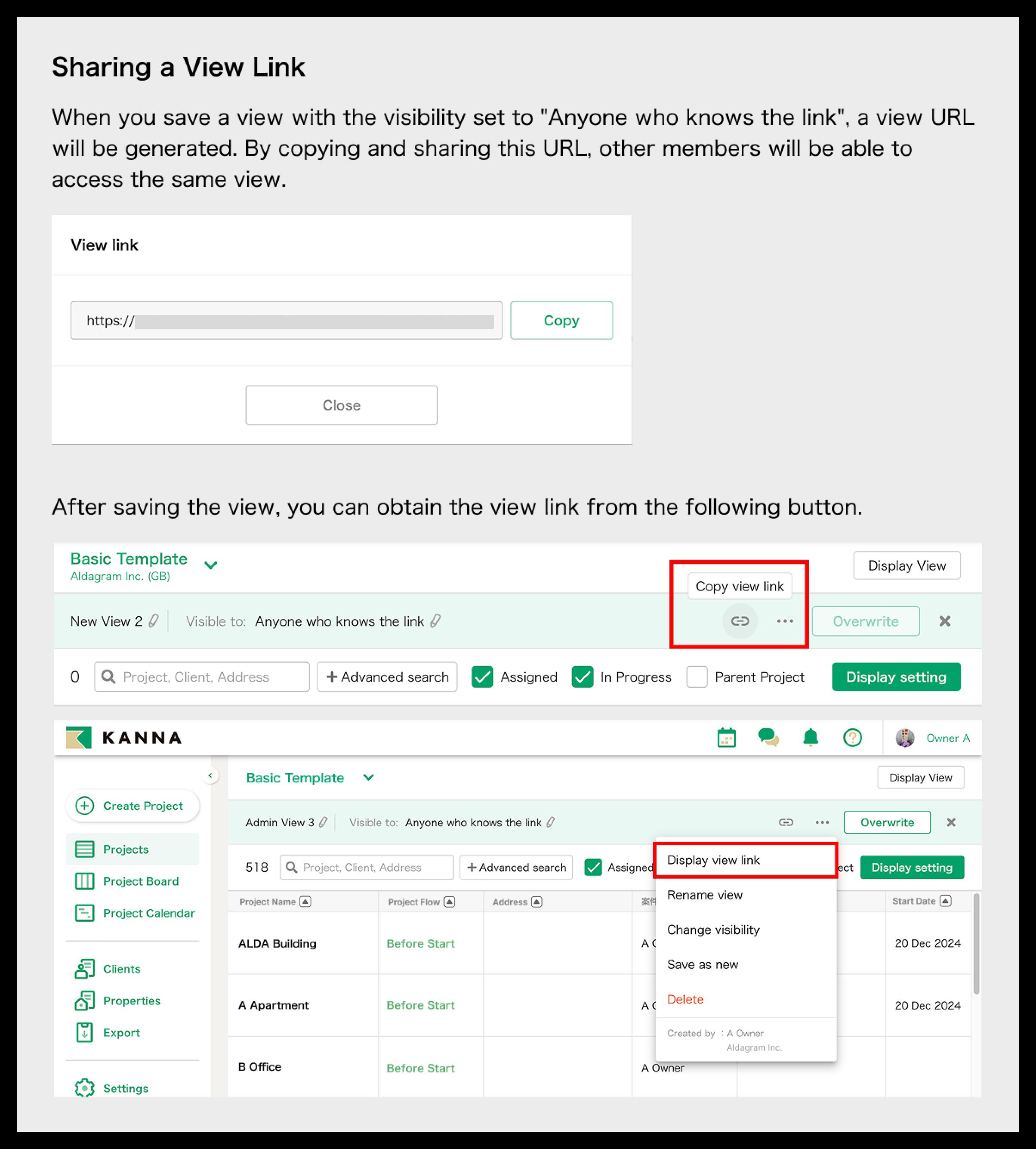Click the Copy button for the view URL
Image resolution: width=1036 pixels, height=1149 pixels.
tap(561, 320)
